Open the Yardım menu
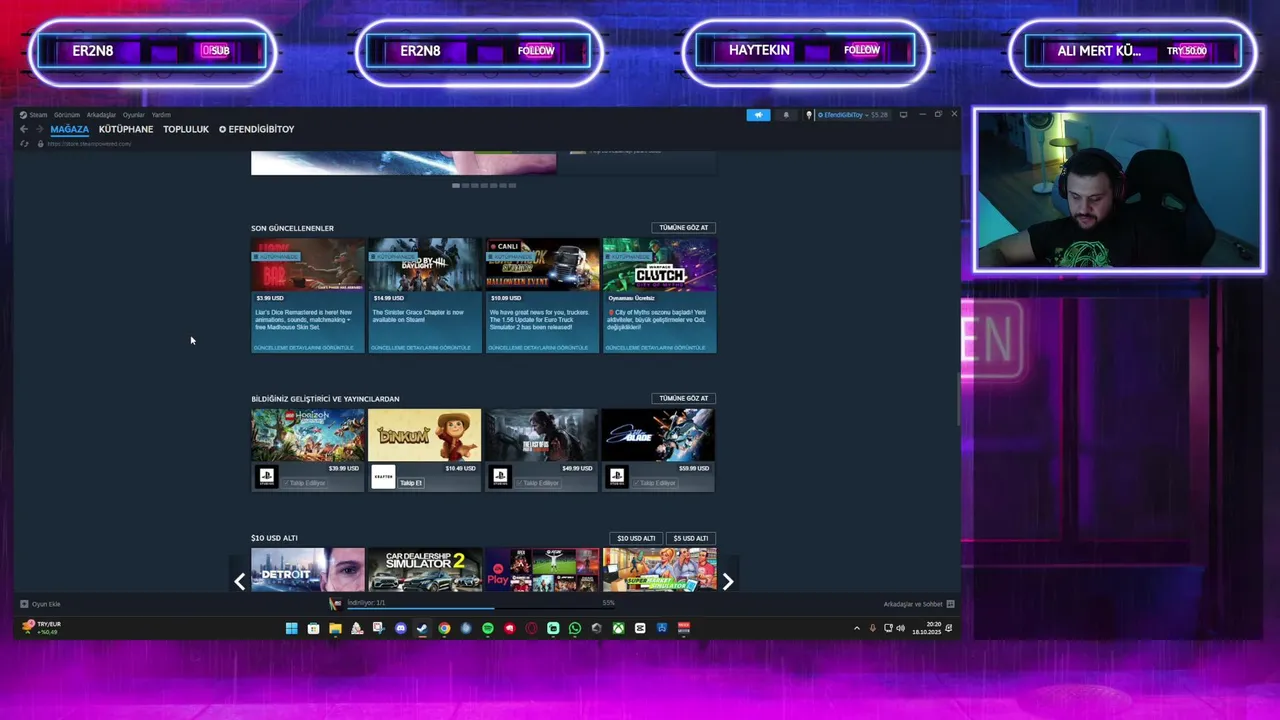Screen dimensions: 1280x720 [161, 115]
